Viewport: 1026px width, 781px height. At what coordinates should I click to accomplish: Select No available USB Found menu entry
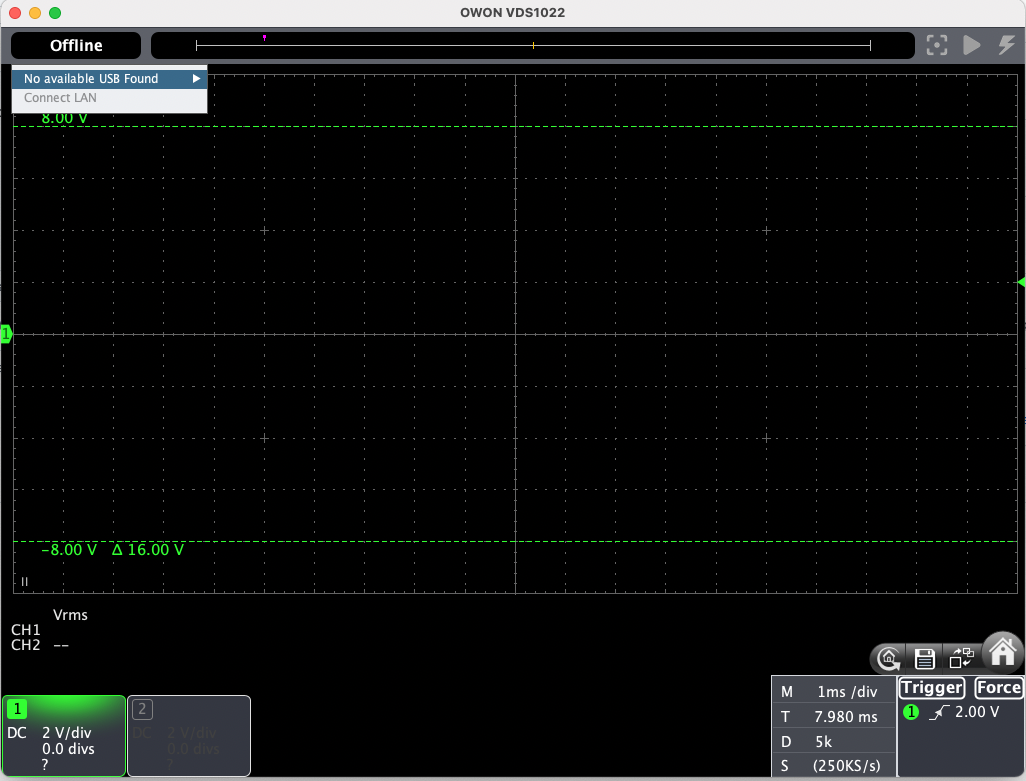tap(109, 78)
